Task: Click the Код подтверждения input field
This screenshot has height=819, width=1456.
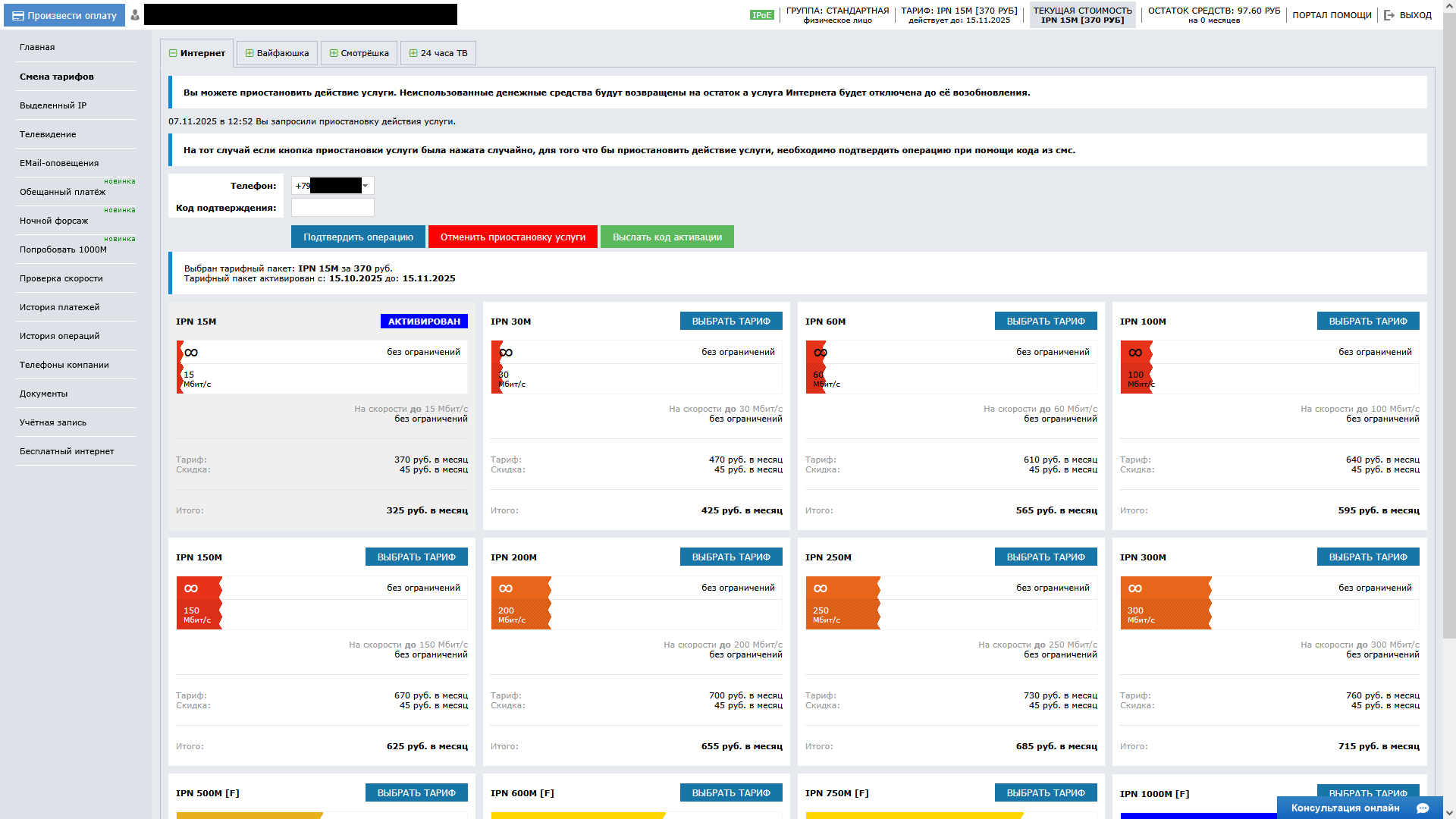Action: pos(333,208)
